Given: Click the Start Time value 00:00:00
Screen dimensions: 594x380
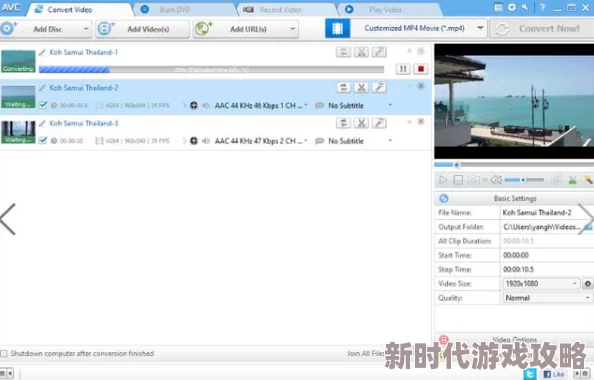Looking at the screenshot, I should pyautogui.click(x=516, y=255).
